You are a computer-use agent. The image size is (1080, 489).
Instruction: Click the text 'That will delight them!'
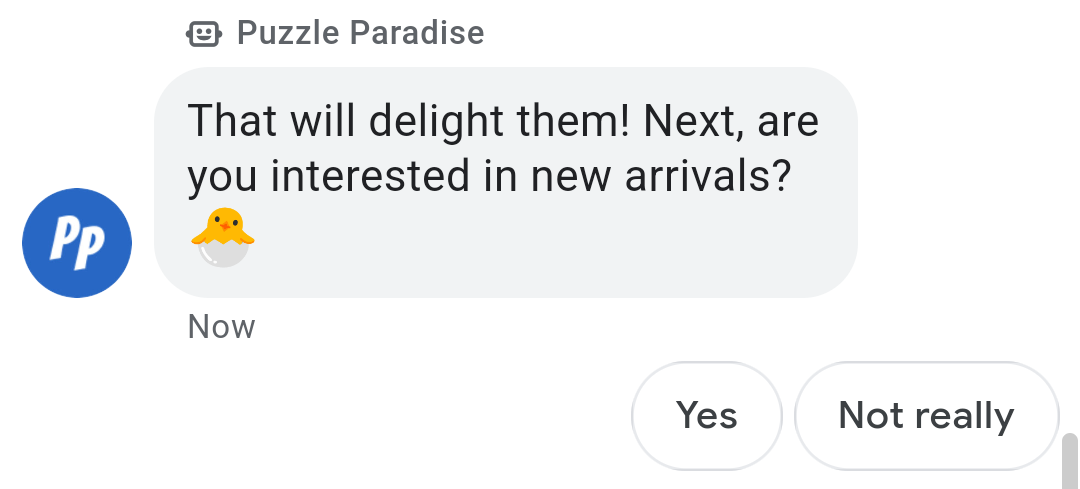click(x=410, y=121)
